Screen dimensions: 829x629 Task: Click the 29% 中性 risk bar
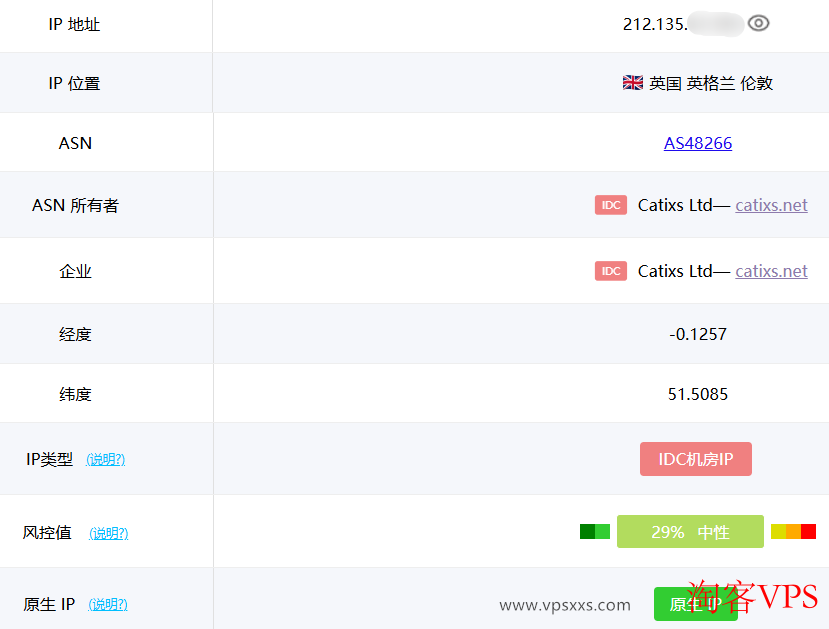click(x=690, y=532)
